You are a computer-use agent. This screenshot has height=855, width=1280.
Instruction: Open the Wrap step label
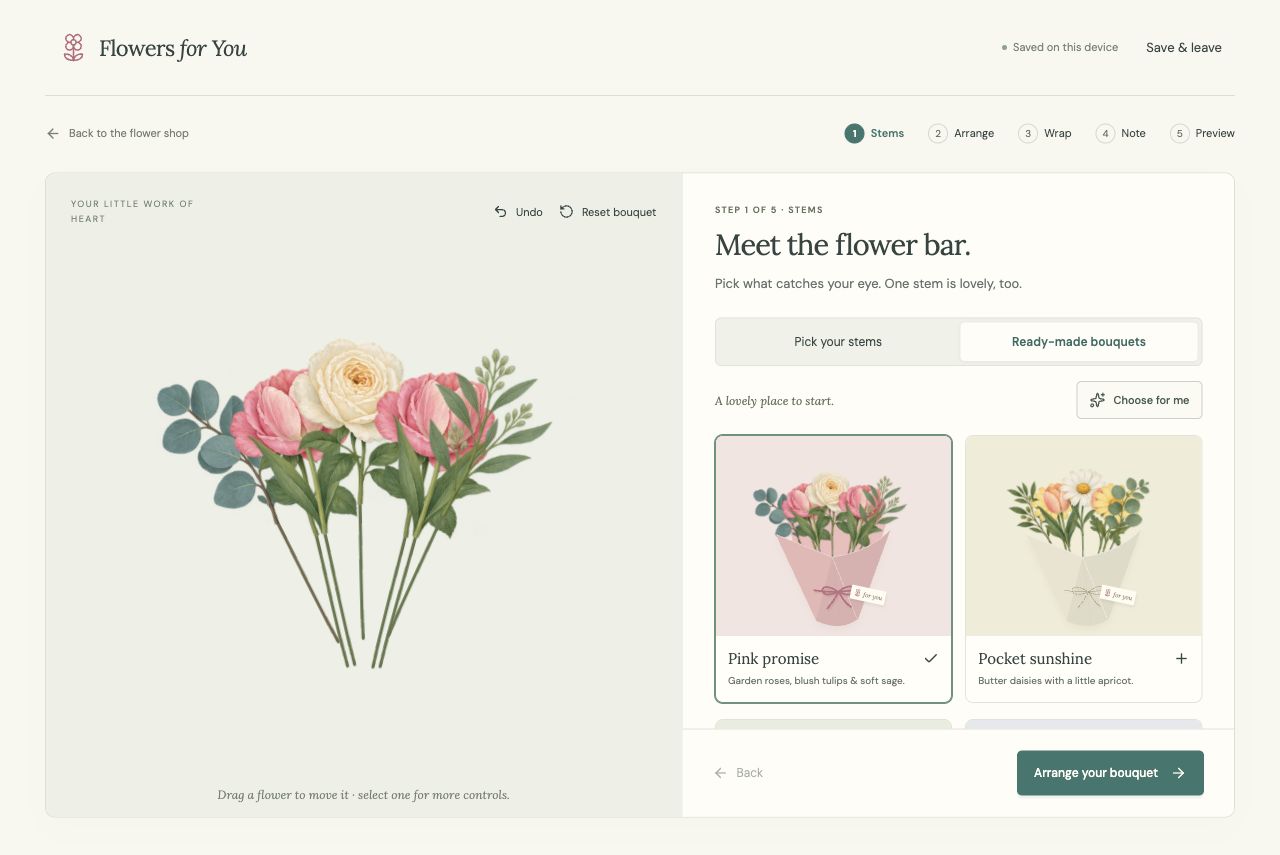pos(1058,133)
